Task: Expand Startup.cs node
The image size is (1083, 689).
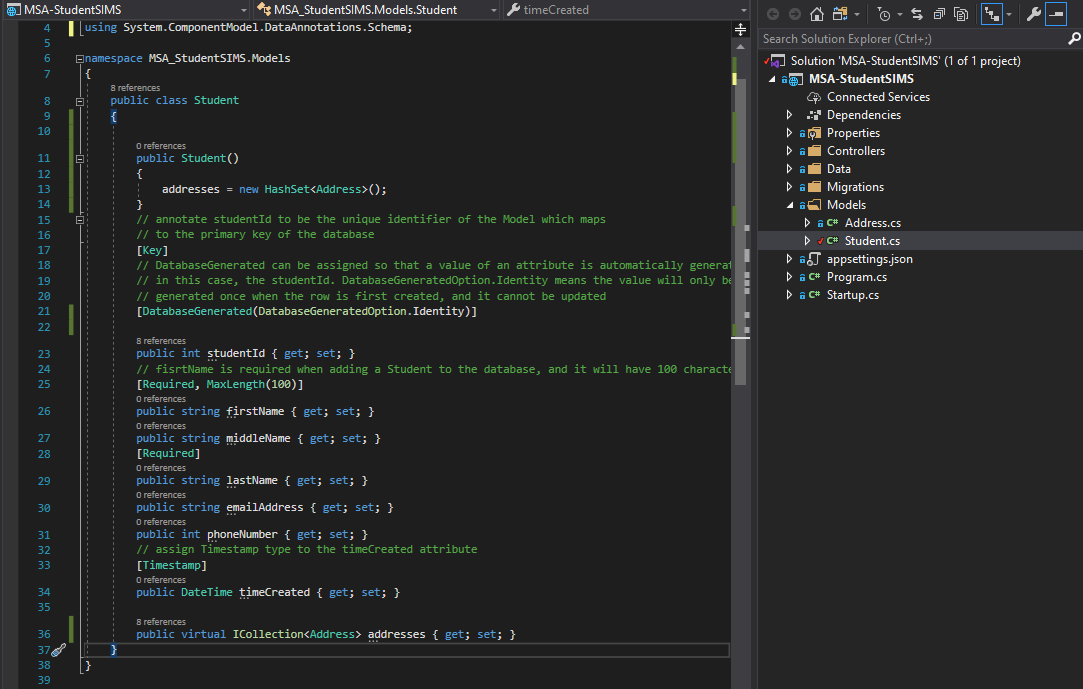Action: (789, 295)
